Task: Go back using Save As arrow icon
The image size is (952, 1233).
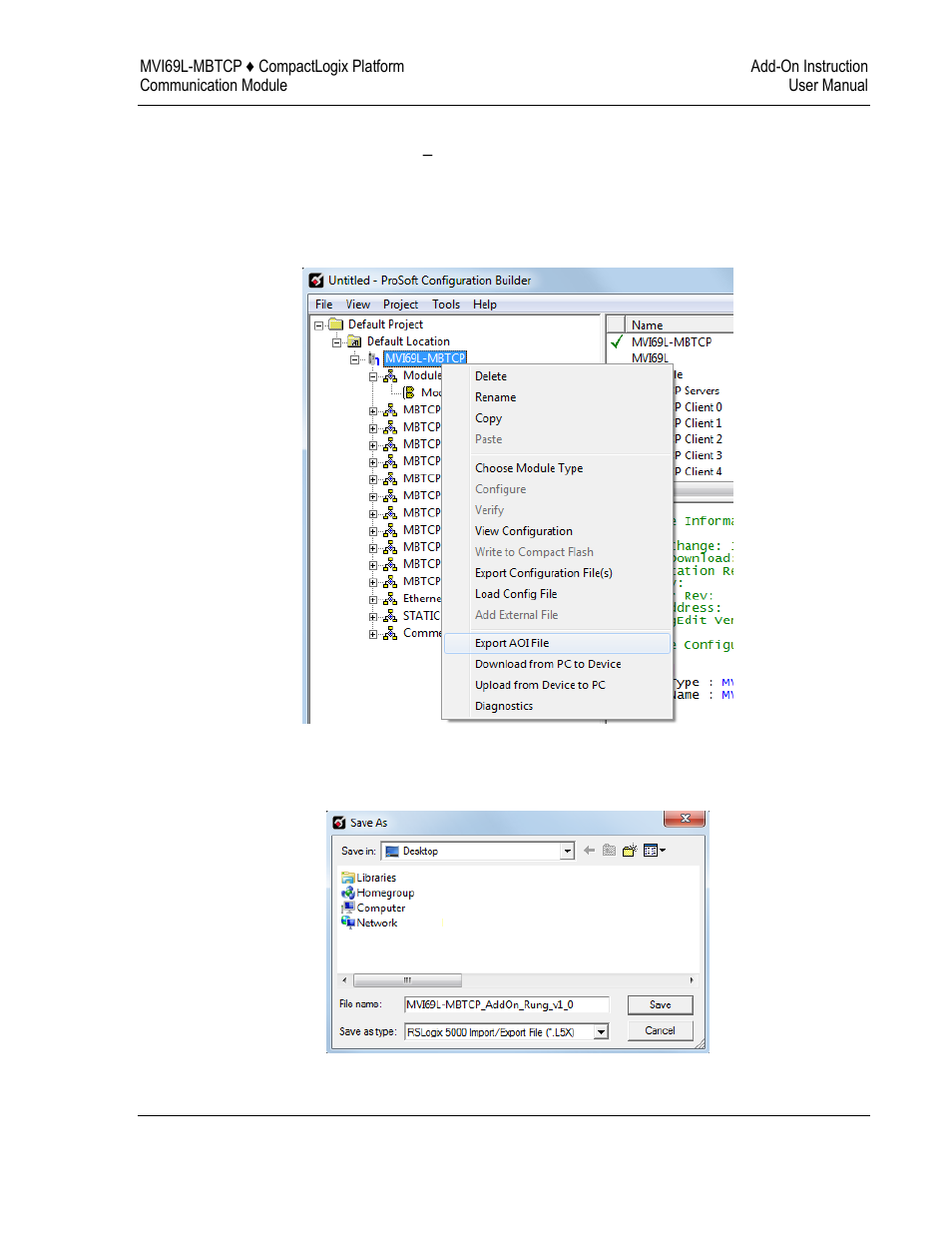Action: (x=589, y=851)
